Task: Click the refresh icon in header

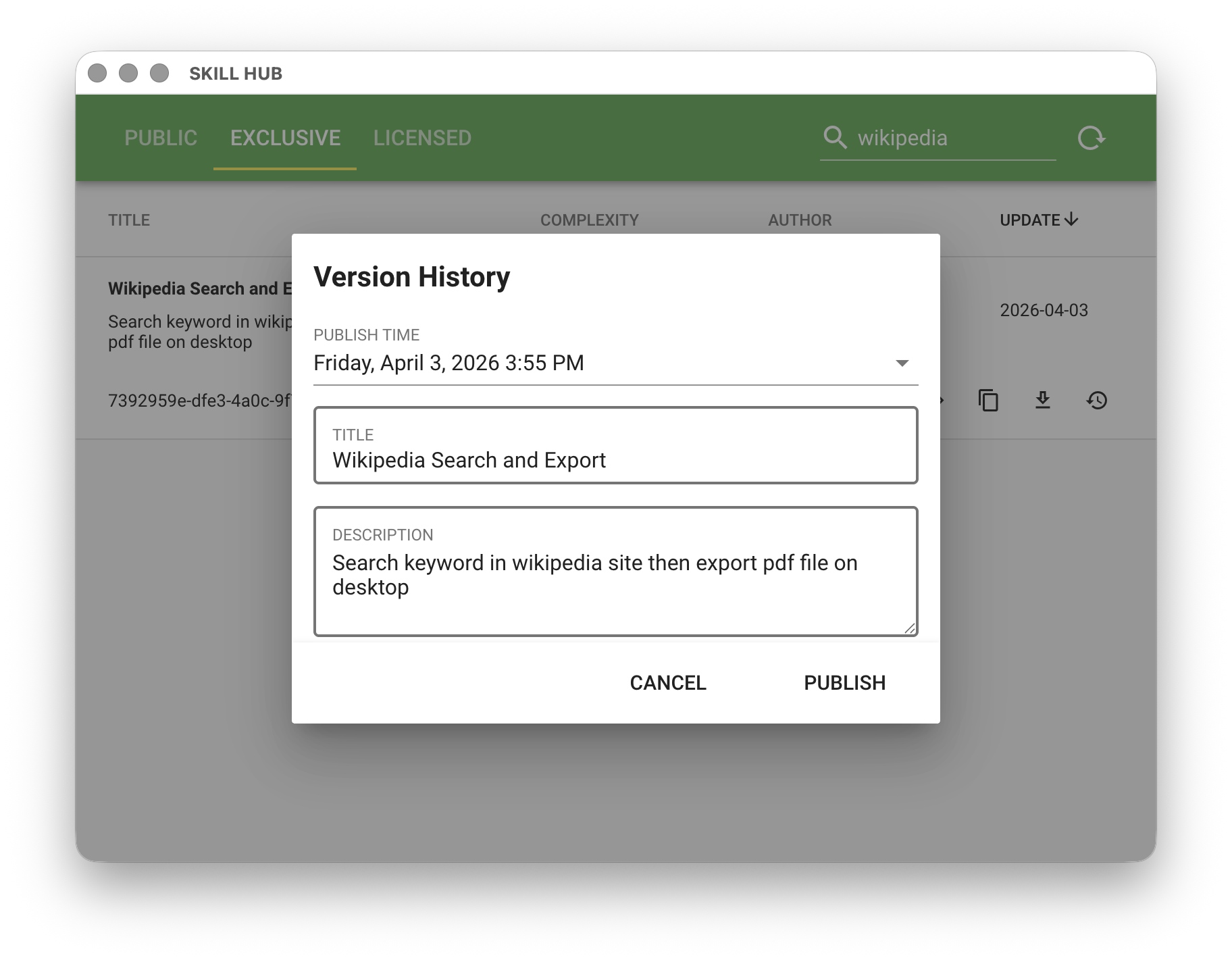Action: (1091, 138)
